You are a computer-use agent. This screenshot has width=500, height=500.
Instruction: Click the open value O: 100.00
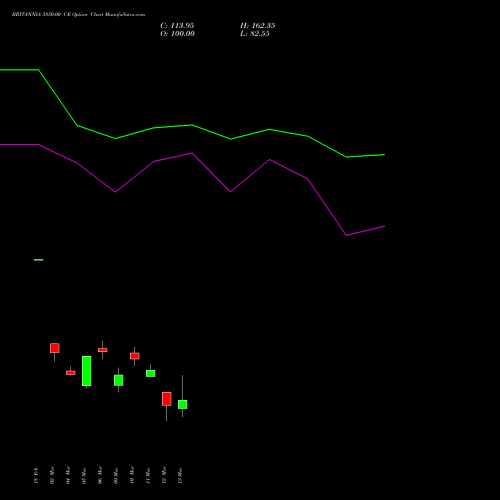tap(177, 34)
